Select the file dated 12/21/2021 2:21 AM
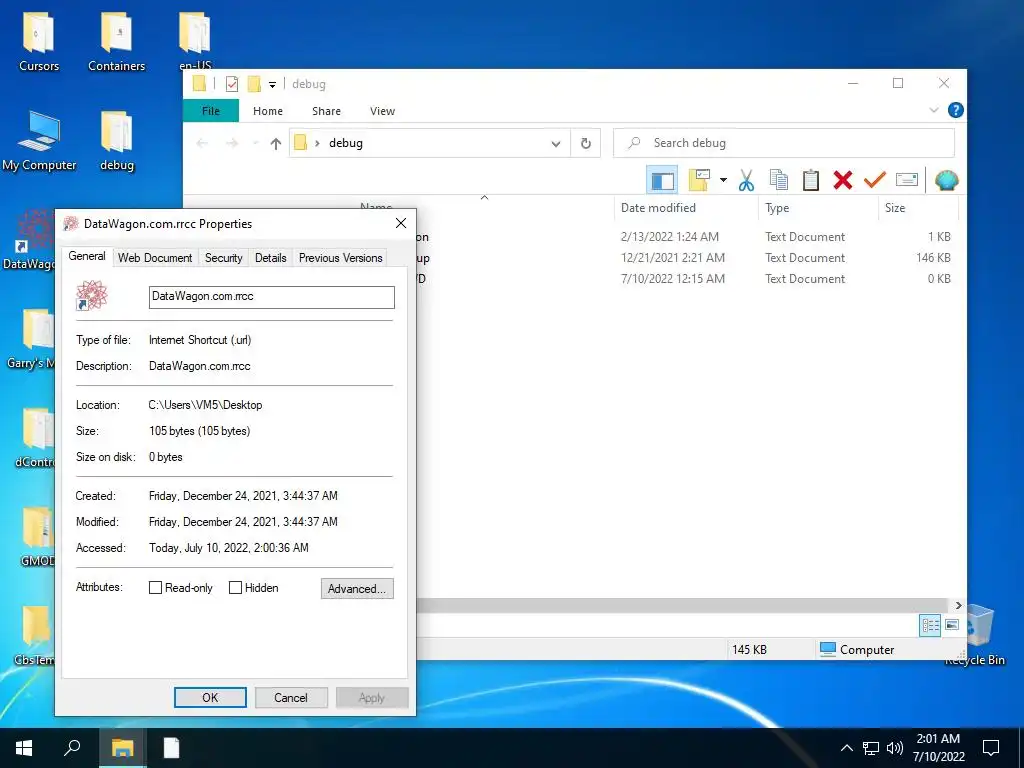The image size is (1024, 768). coord(686,257)
